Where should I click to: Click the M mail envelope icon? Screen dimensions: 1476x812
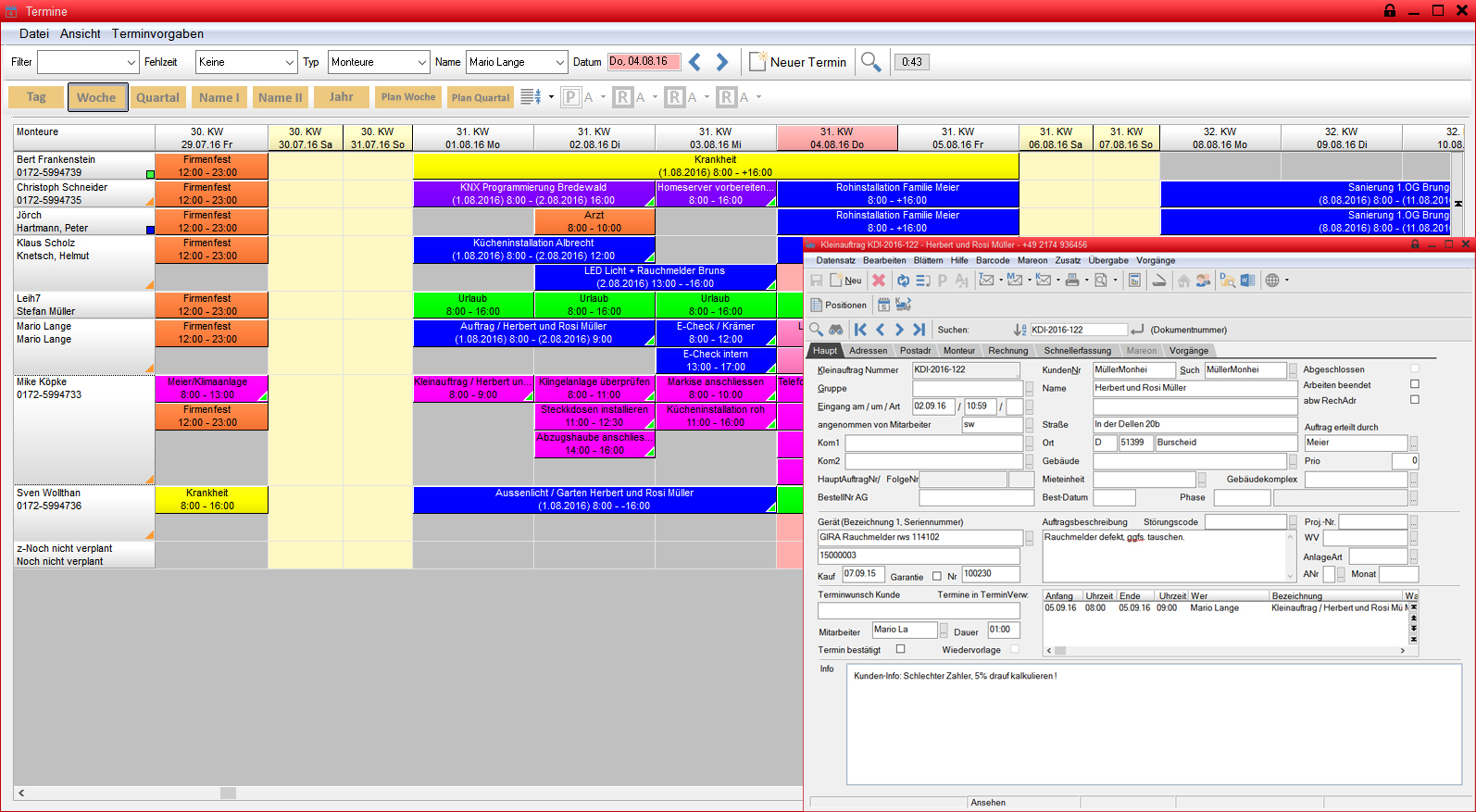point(1015,280)
